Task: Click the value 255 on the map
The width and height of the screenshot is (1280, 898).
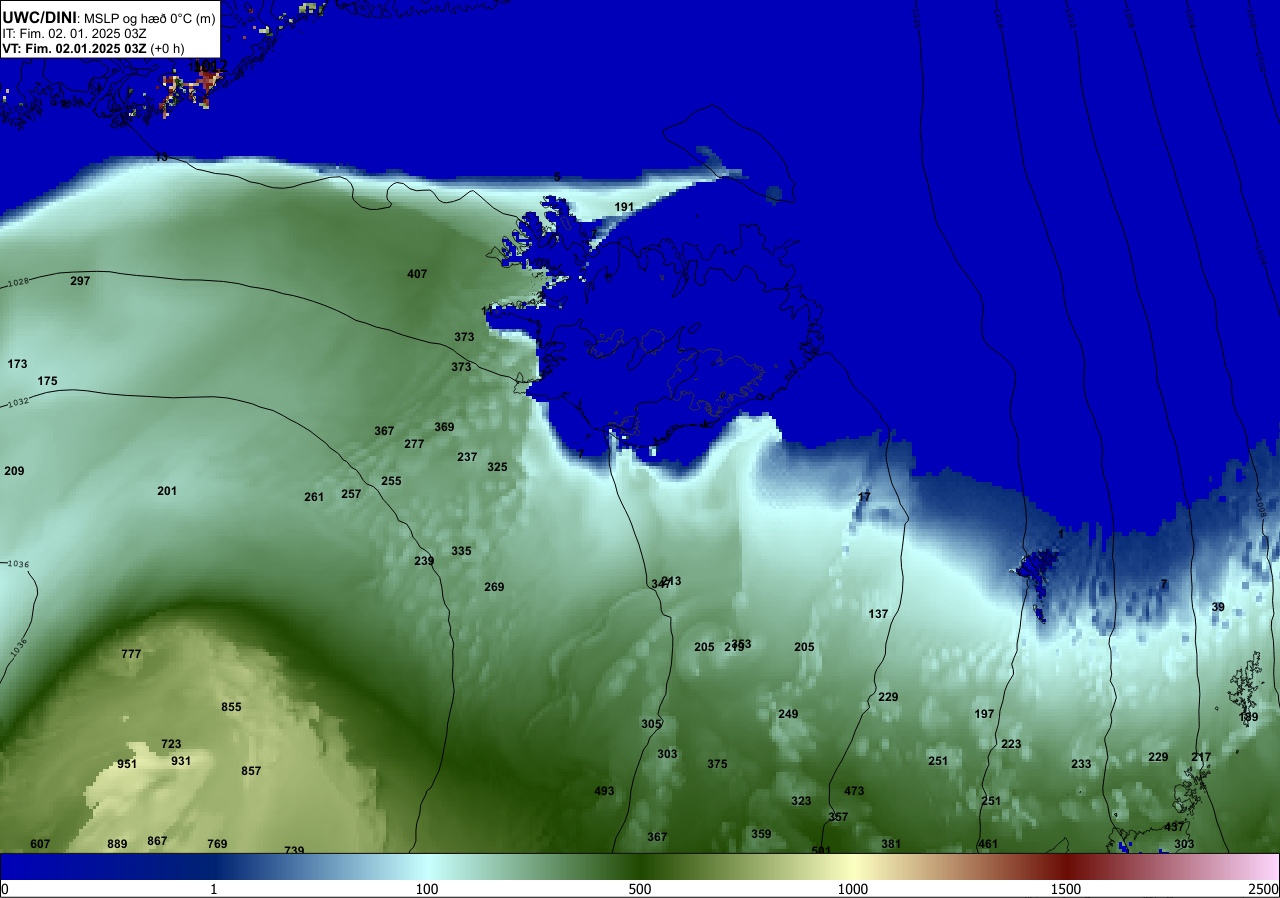Action: 391,481
